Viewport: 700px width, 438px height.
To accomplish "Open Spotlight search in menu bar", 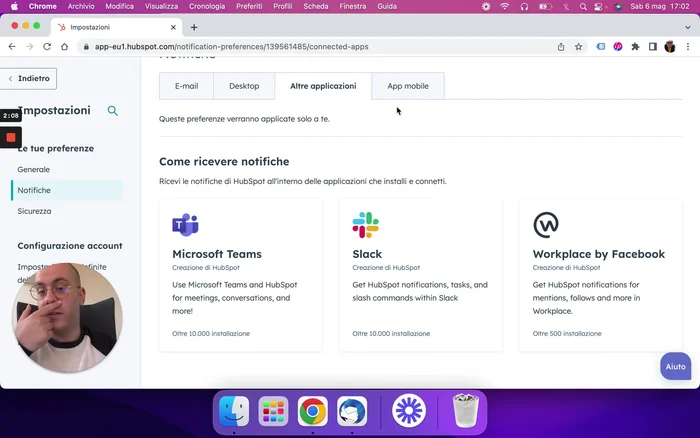I will tap(583, 7).
